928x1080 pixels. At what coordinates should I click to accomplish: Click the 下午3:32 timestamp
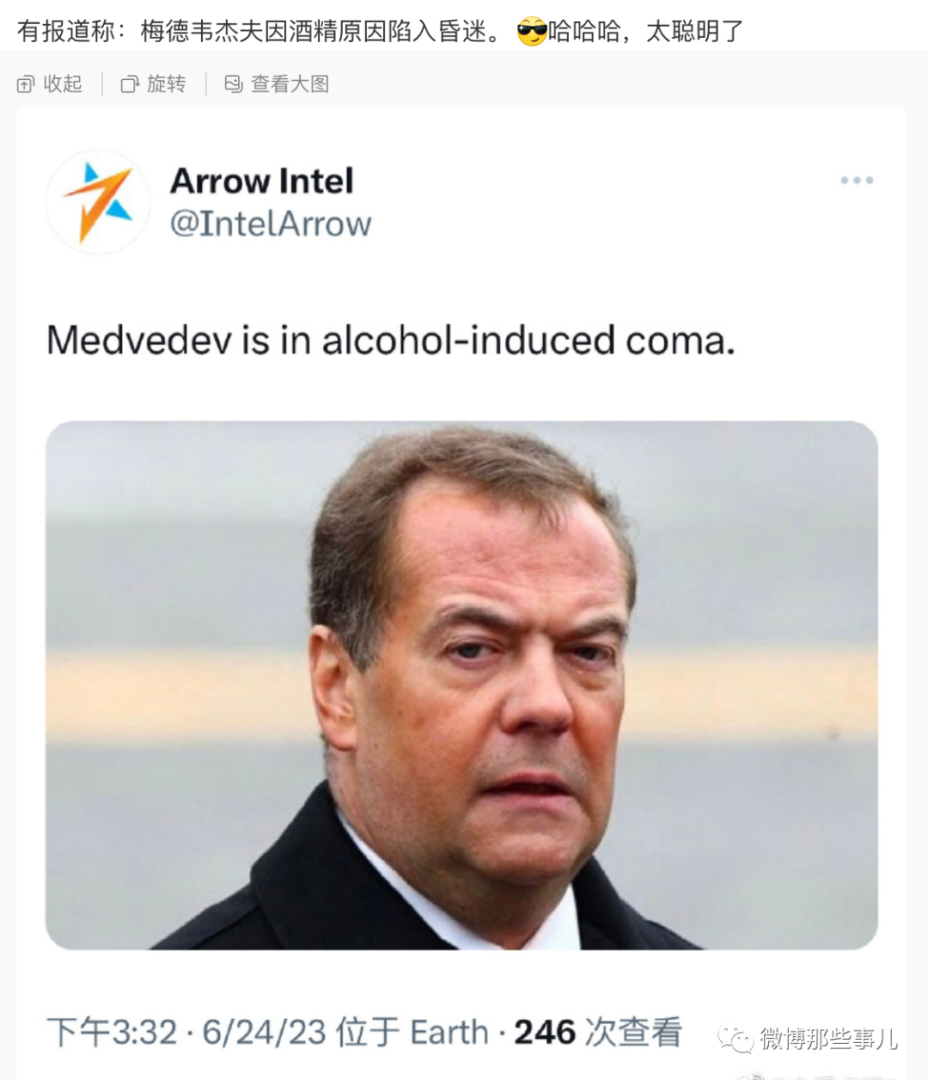pos(111,1032)
